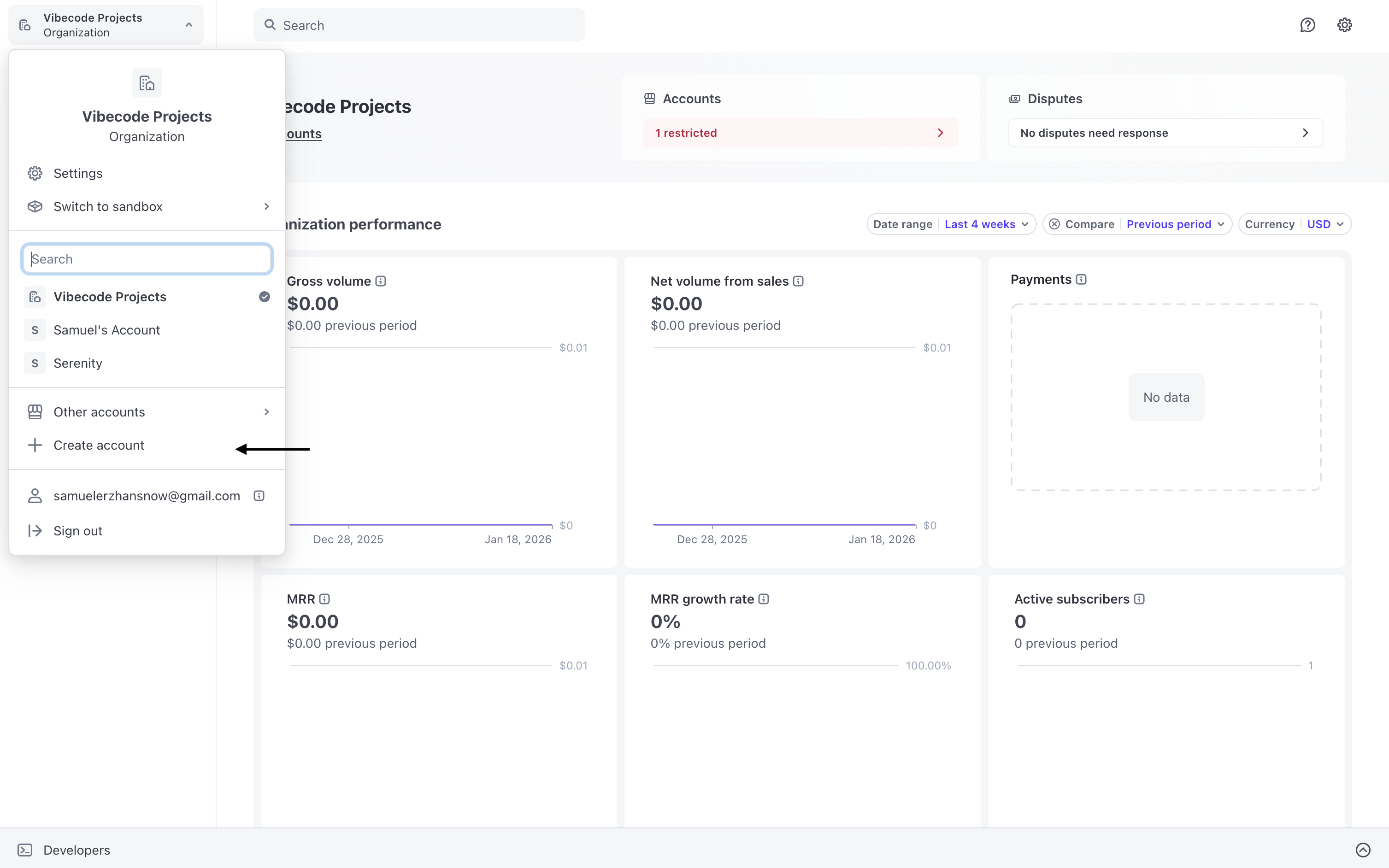The image size is (1389, 868).
Task: Click the Active subscribers info icon
Action: (1139, 599)
